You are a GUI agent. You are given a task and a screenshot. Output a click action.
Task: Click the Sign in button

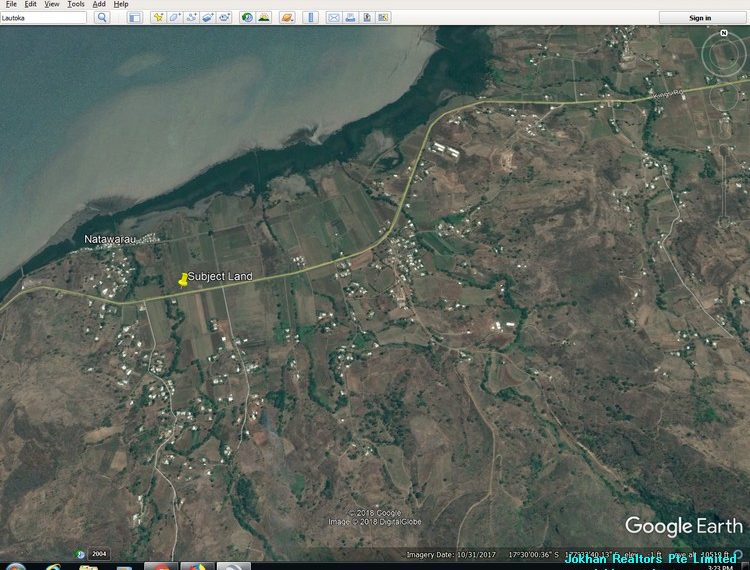700,18
